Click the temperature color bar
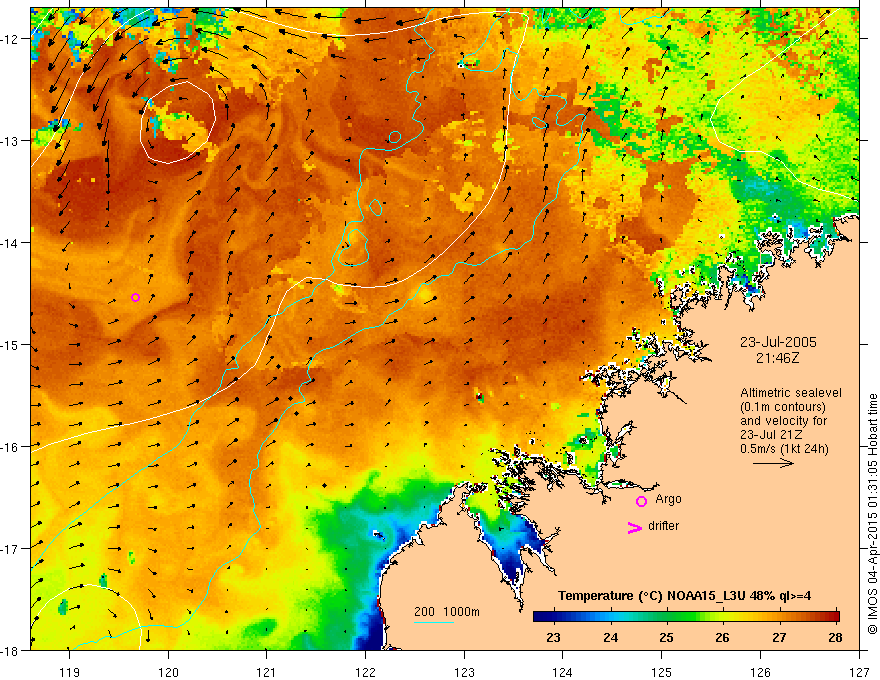Image resolution: width=880 pixels, height=680 pixels. point(686,616)
